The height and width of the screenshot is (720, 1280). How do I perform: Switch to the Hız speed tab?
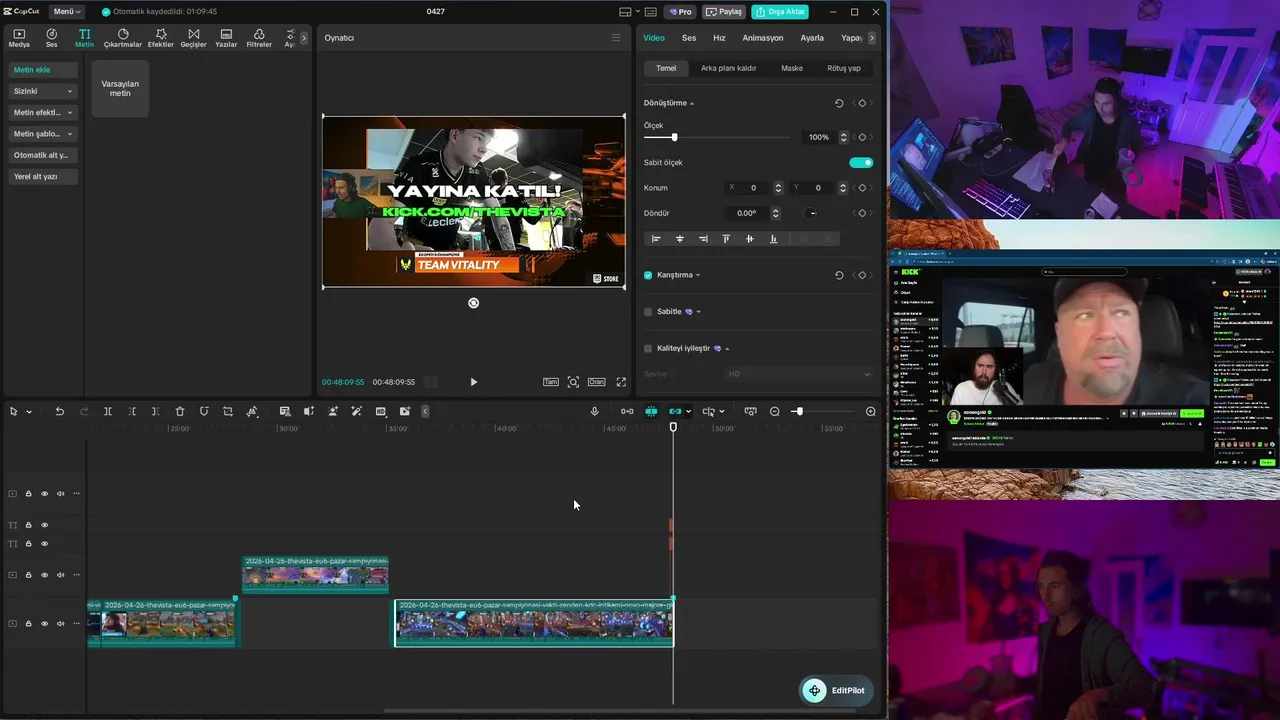pos(719,38)
